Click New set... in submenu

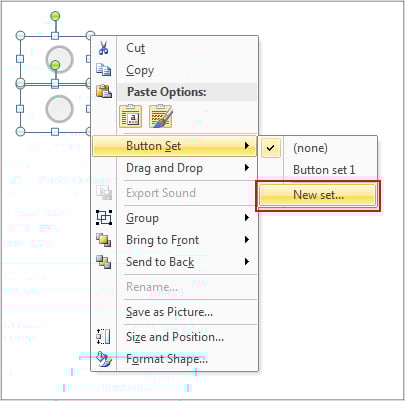click(318, 195)
